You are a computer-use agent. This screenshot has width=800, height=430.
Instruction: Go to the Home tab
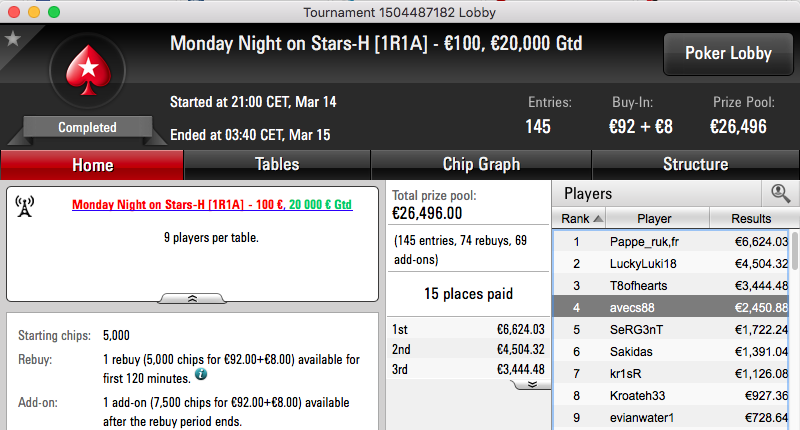[92, 165]
